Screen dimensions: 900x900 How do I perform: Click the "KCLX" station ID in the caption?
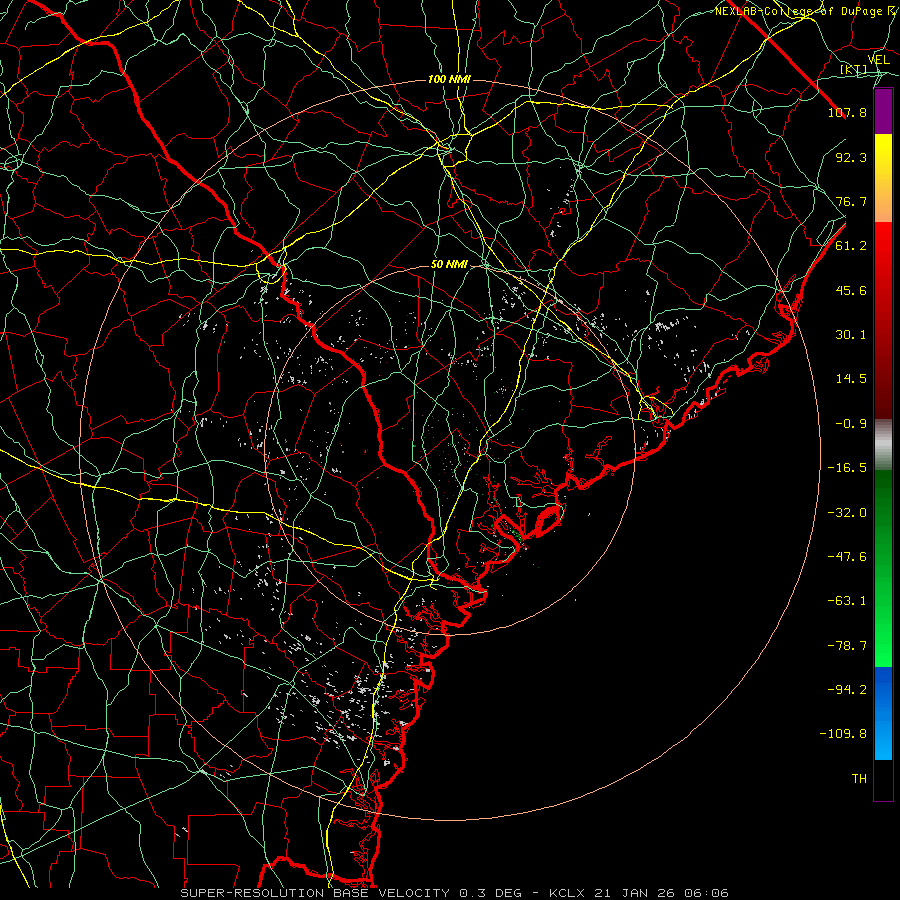(567, 893)
